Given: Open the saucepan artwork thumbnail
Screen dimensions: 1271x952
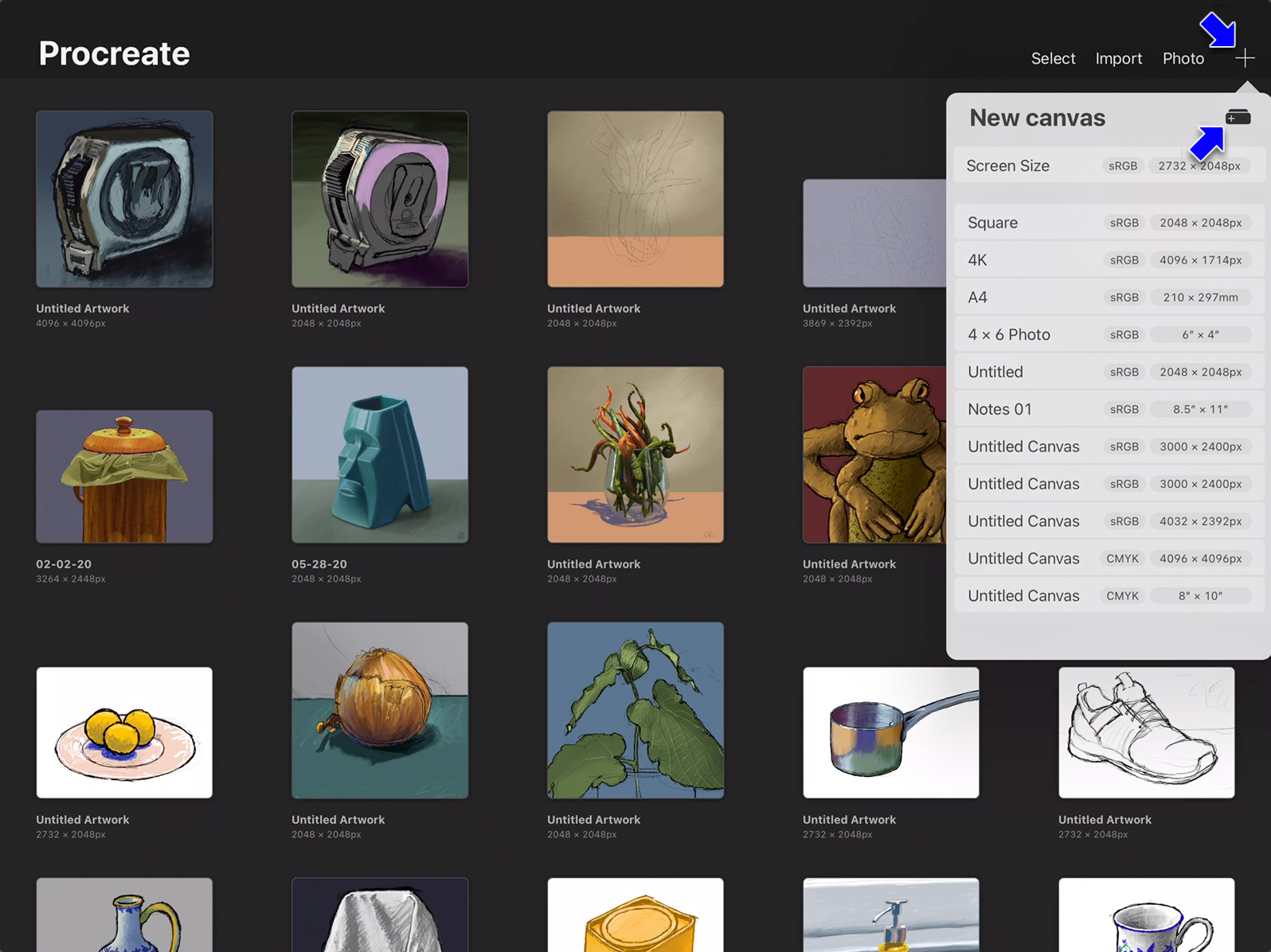Looking at the screenshot, I should pyautogui.click(x=891, y=732).
